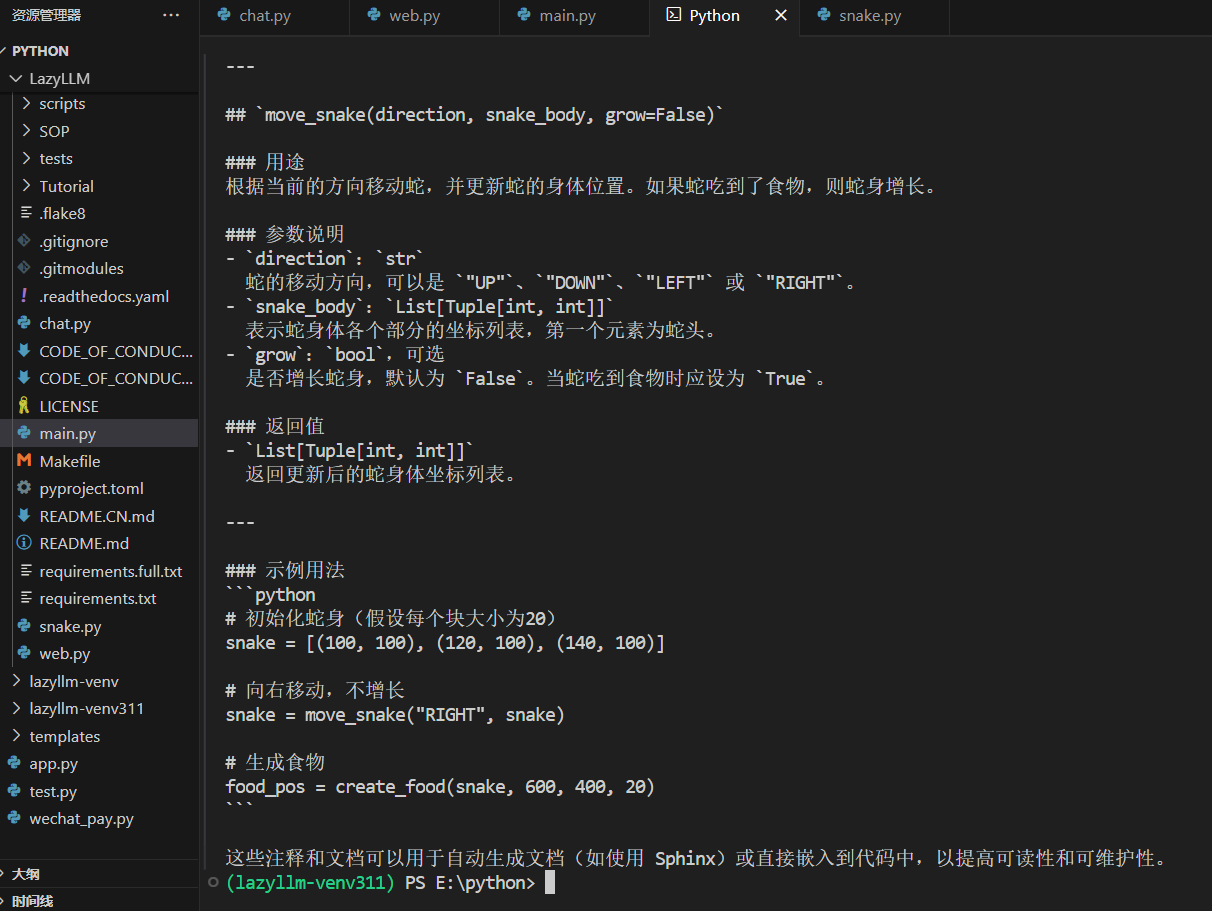
Task: Click the list icon next to requirements.full.txt
Action: pos(26,571)
